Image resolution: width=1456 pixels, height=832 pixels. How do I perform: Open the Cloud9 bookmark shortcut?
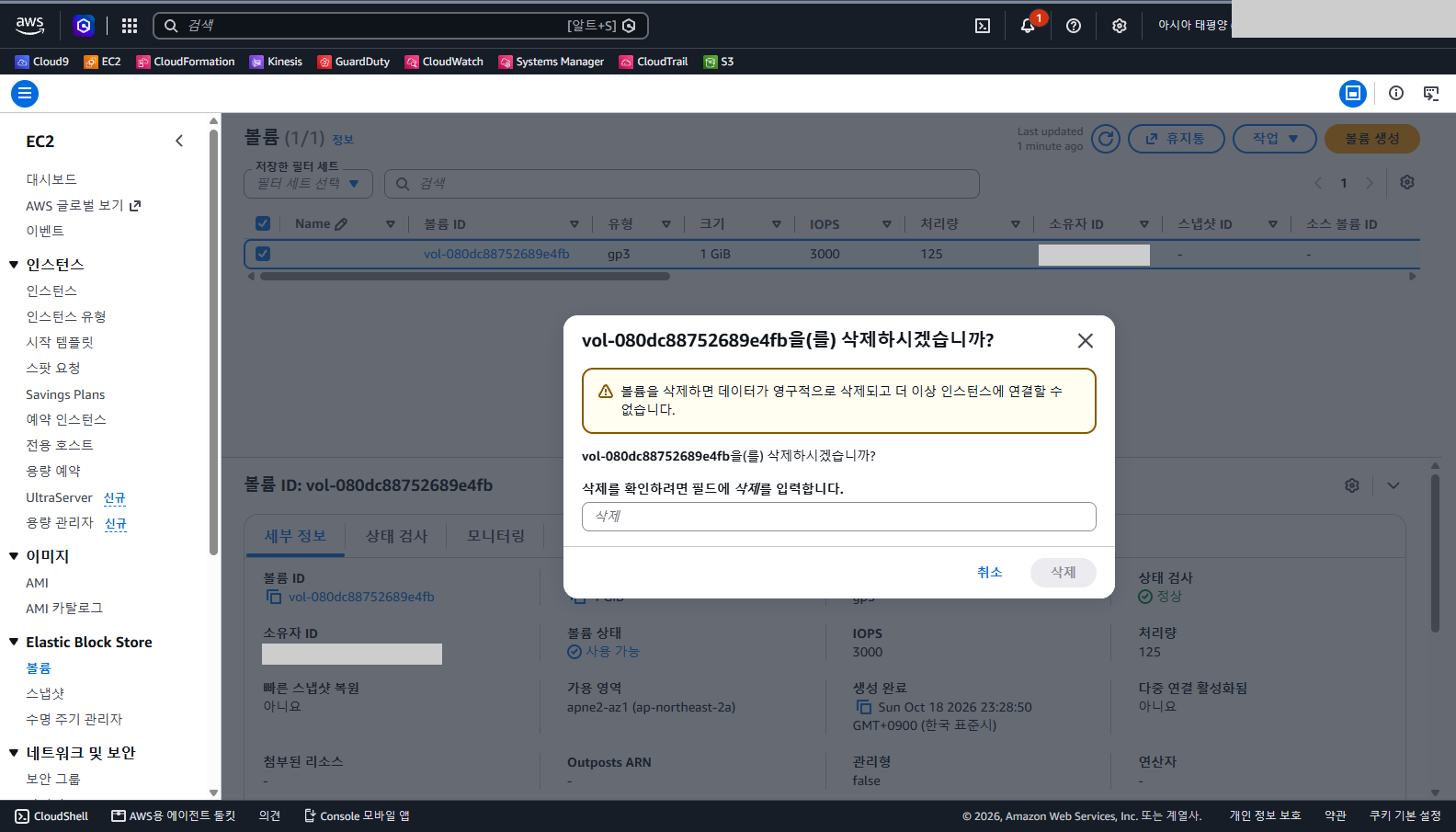tap(42, 62)
